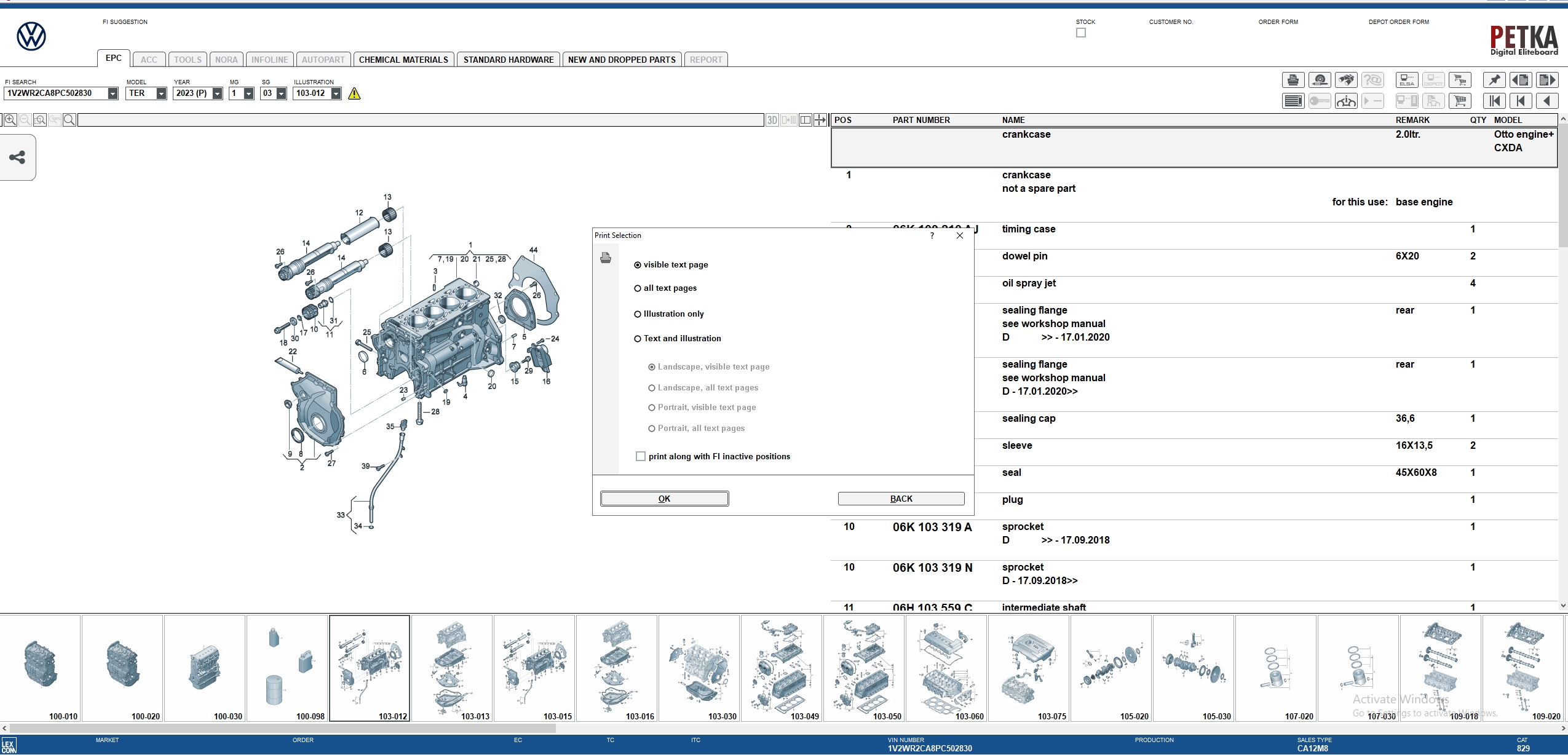Click the OK button in Print Selection

664,499
